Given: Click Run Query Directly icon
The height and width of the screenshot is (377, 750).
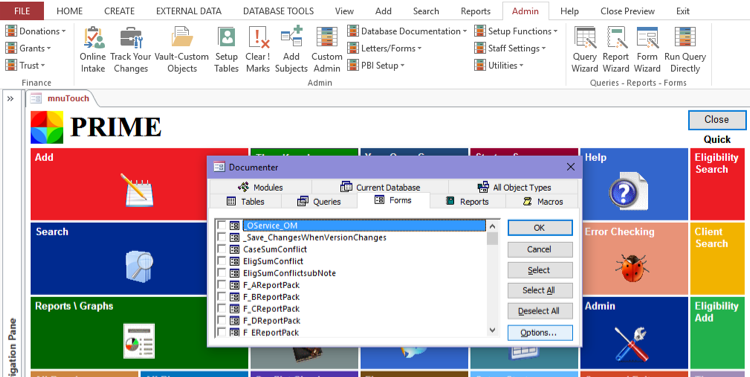Looking at the screenshot, I should coord(685,37).
